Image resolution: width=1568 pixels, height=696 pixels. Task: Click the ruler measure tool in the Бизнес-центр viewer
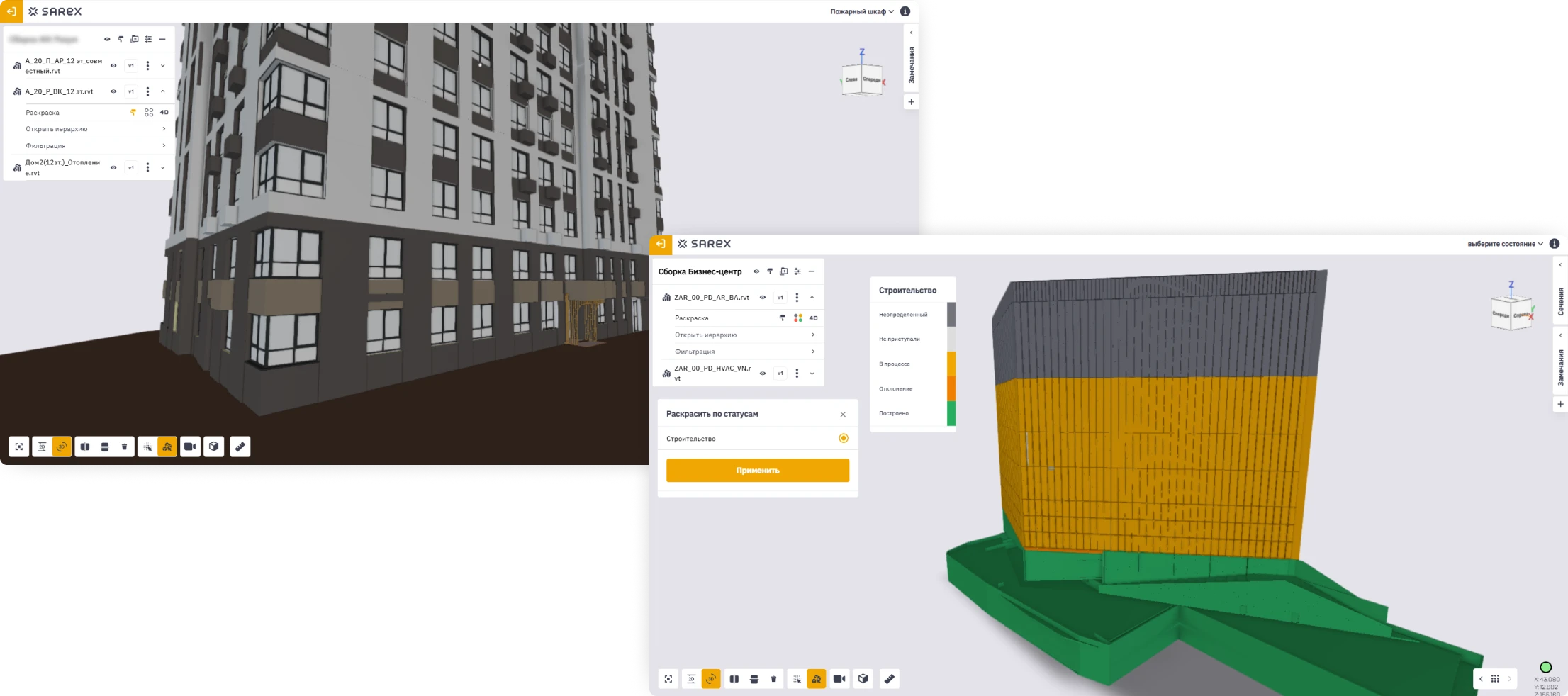click(889, 679)
